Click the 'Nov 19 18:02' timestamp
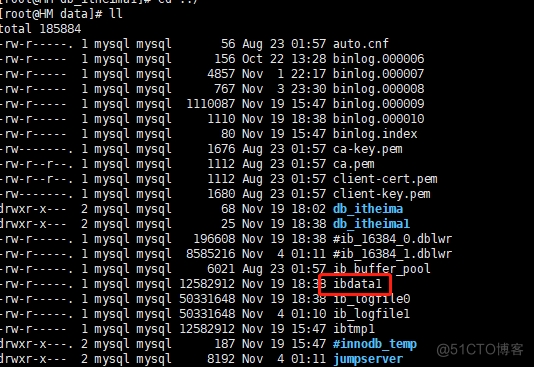 coord(284,209)
